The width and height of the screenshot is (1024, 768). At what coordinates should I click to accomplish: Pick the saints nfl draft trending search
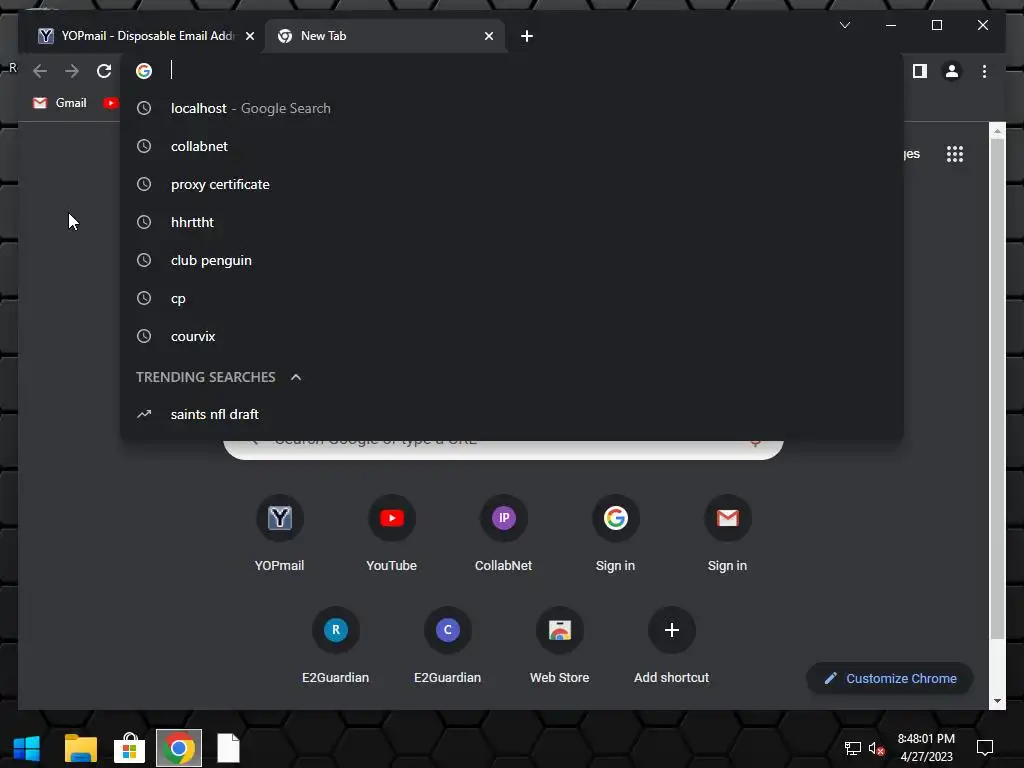tap(512, 414)
